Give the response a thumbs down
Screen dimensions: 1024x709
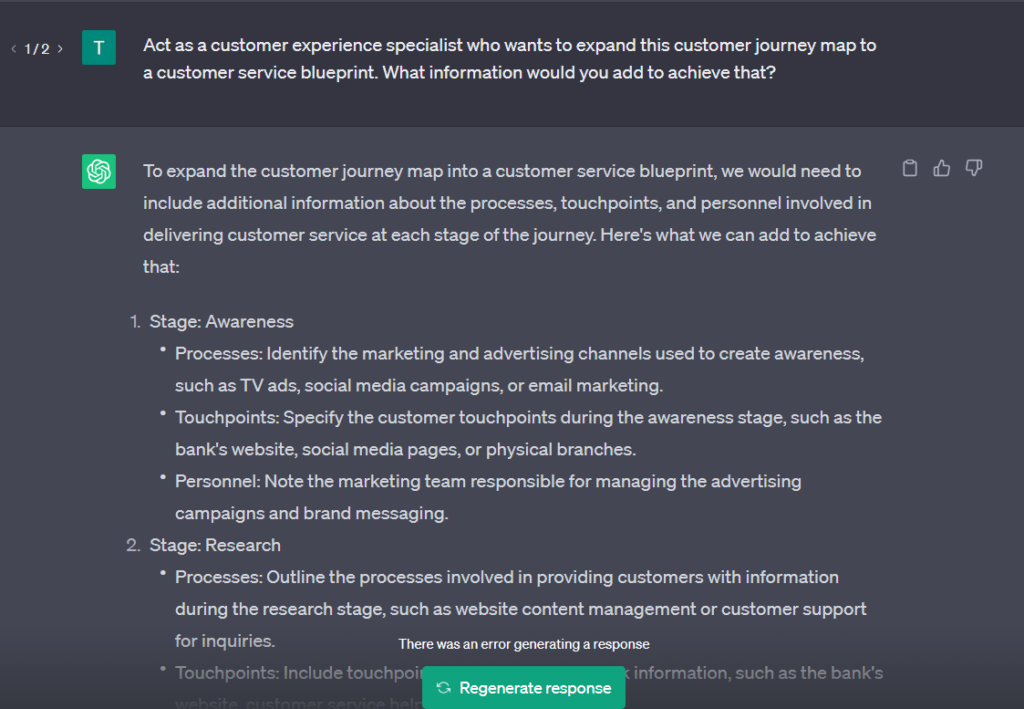(x=974, y=168)
